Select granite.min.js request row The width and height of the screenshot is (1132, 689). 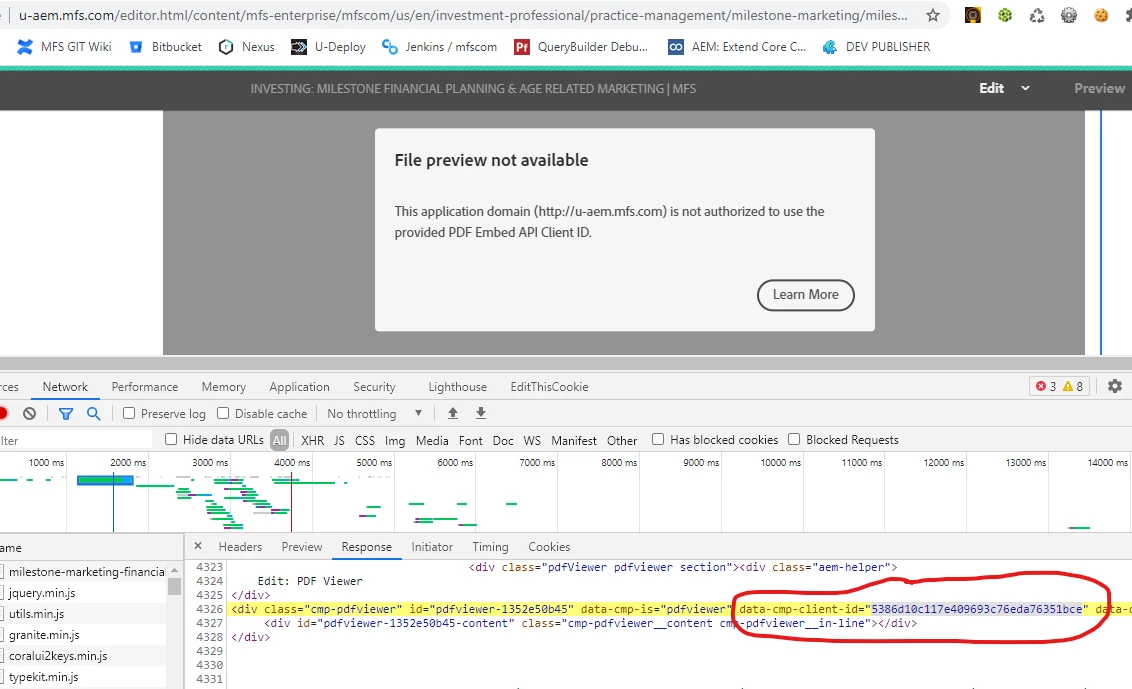coord(83,635)
